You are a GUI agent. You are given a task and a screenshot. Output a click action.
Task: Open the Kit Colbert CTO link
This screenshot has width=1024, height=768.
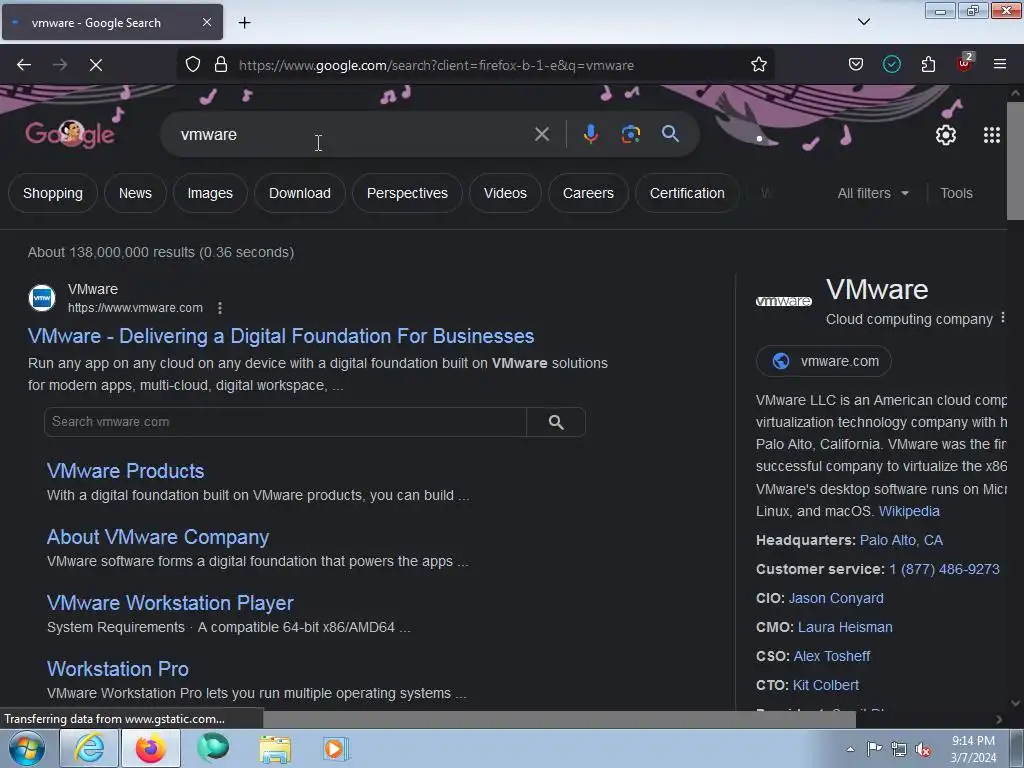point(825,685)
